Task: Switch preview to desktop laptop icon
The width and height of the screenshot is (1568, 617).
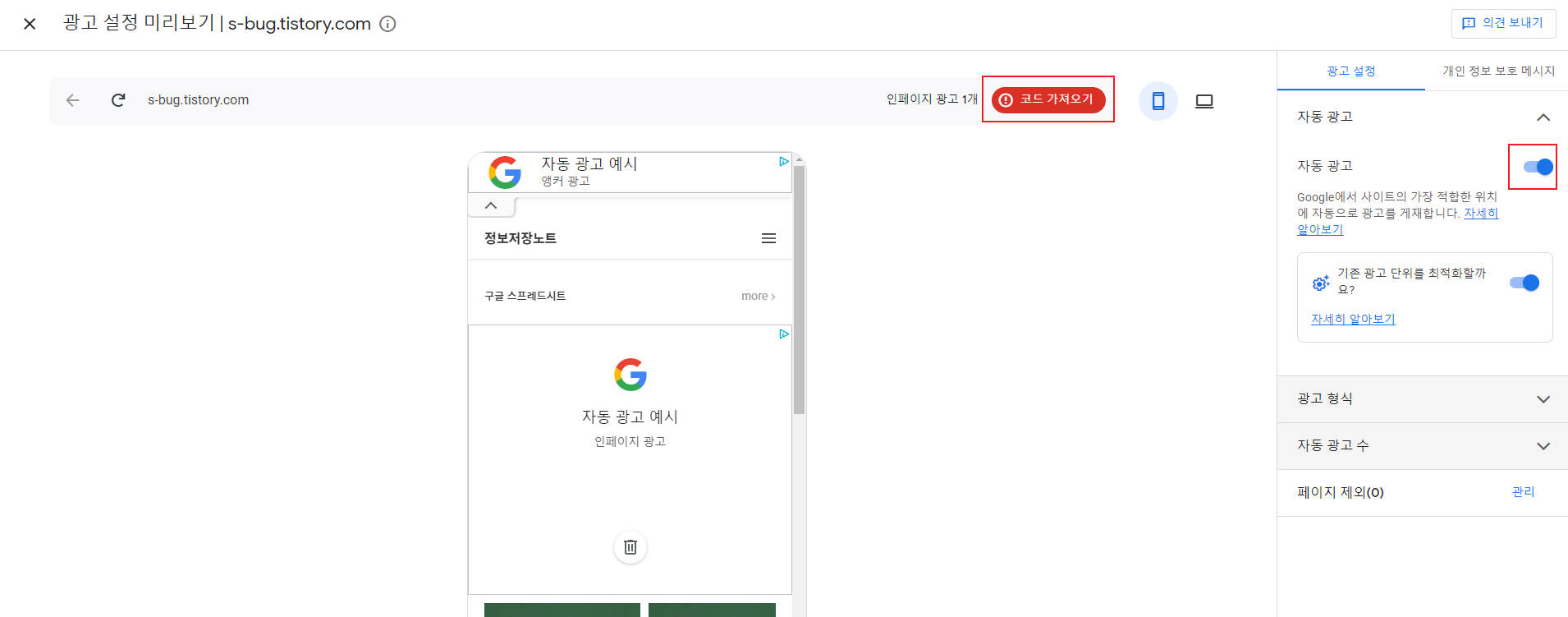Action: point(1204,101)
